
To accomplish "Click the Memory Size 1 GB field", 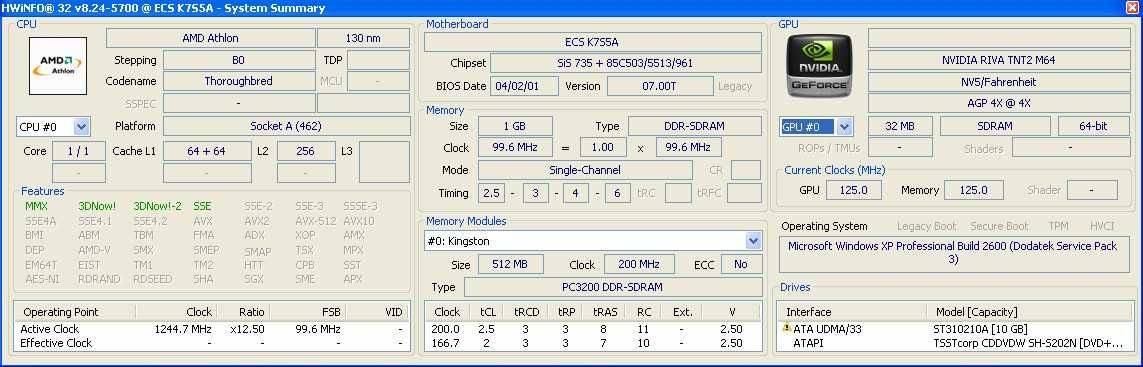I will pyautogui.click(x=515, y=126).
